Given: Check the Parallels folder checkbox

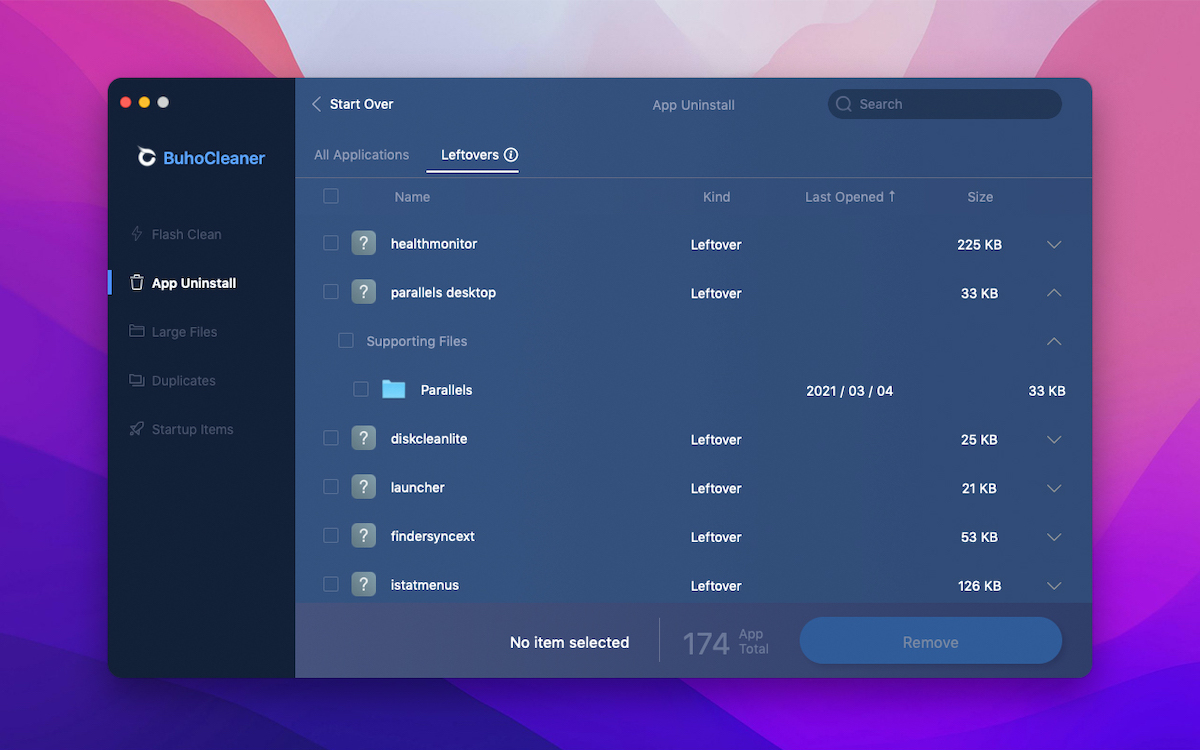Looking at the screenshot, I should pyautogui.click(x=361, y=390).
